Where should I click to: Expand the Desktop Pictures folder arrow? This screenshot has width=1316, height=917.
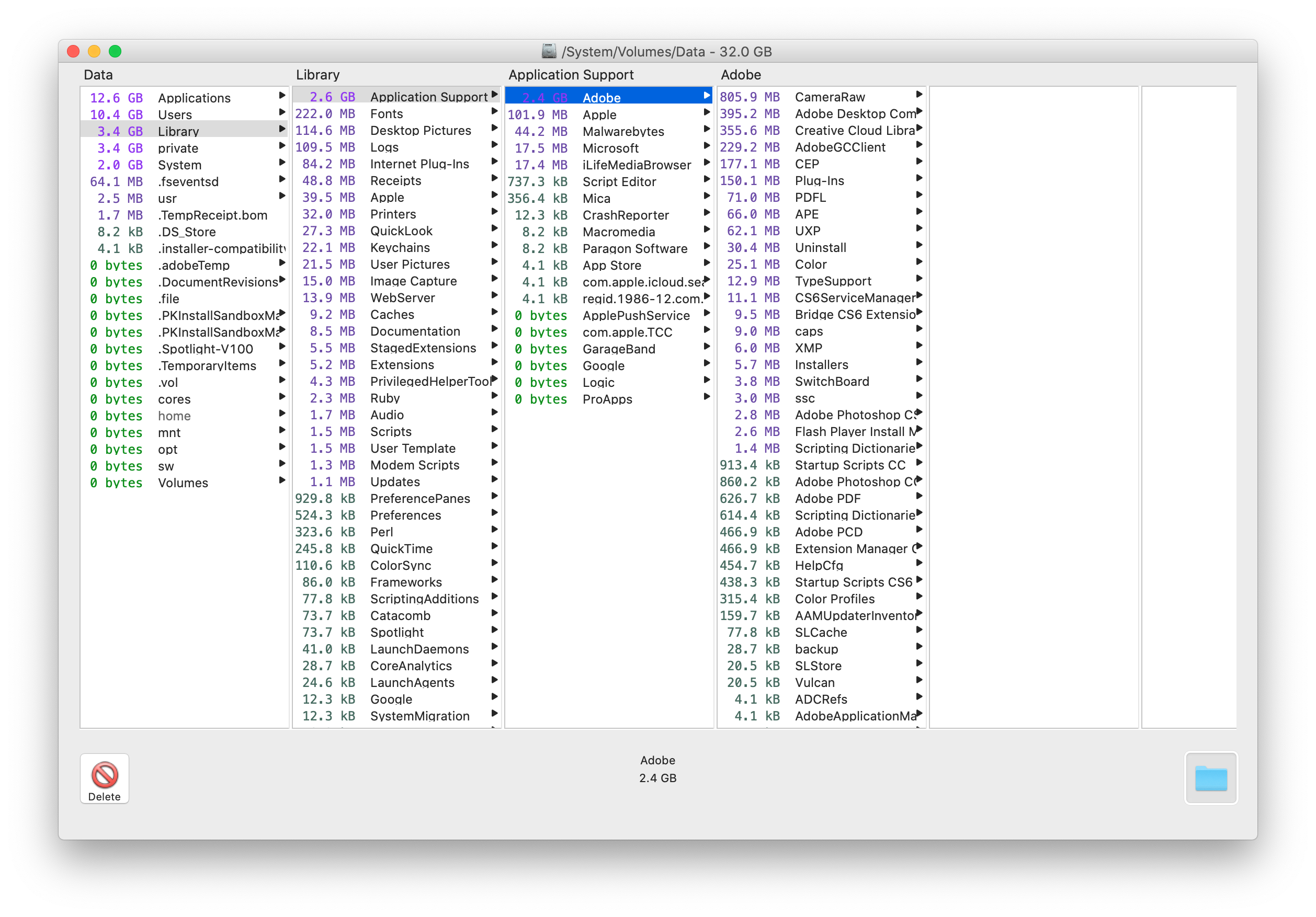click(494, 128)
